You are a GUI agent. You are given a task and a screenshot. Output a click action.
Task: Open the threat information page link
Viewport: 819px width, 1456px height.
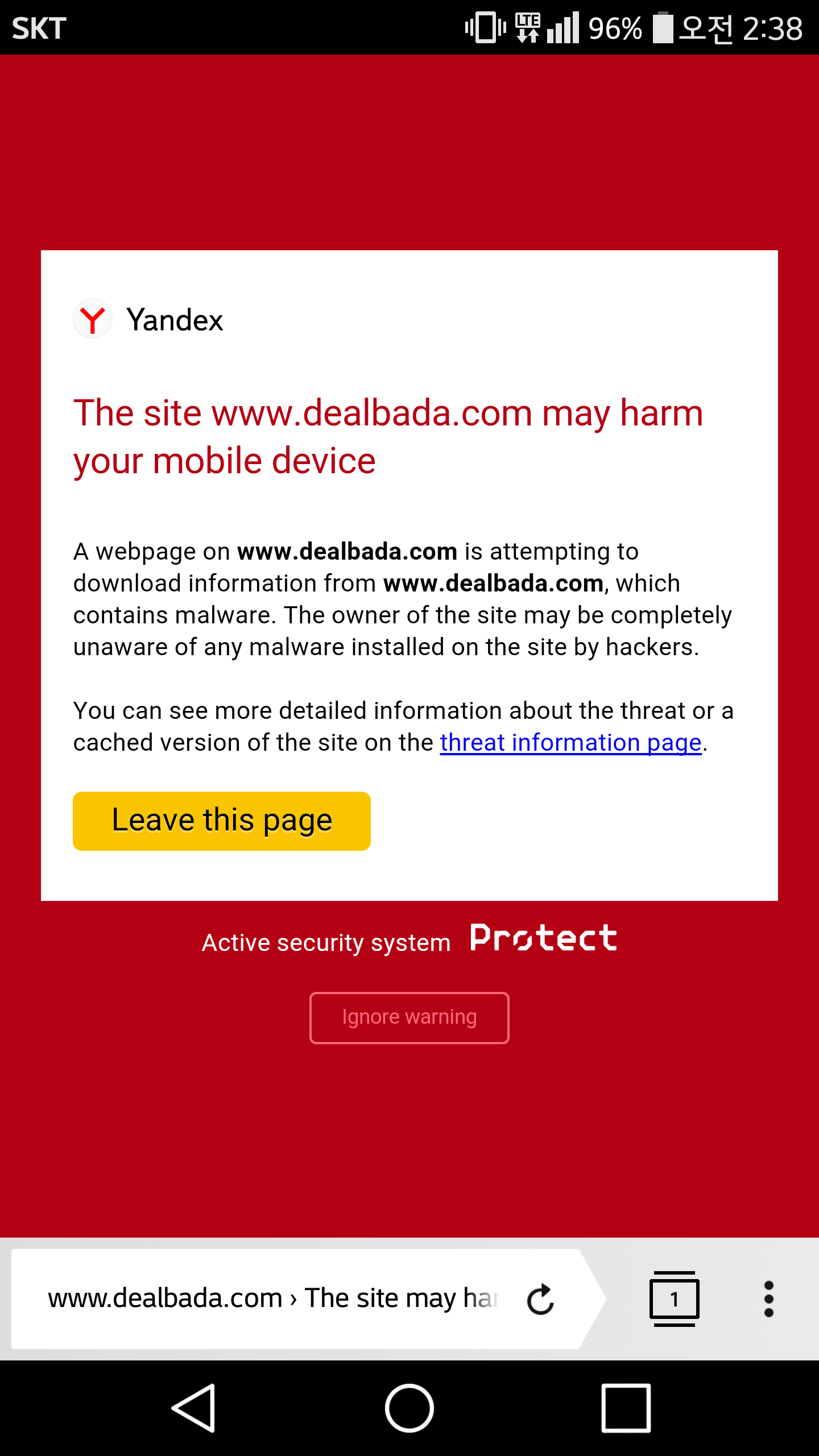coord(570,743)
